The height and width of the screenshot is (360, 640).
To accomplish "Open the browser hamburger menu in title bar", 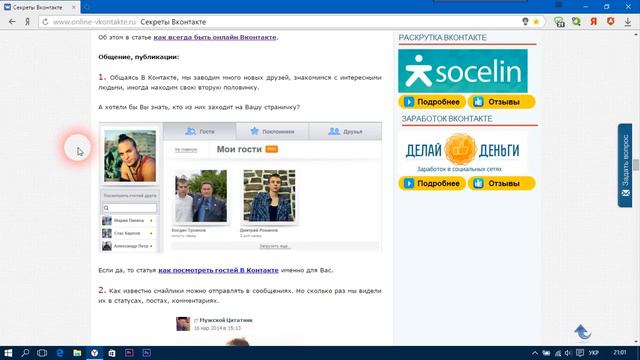I will (x=558, y=5).
